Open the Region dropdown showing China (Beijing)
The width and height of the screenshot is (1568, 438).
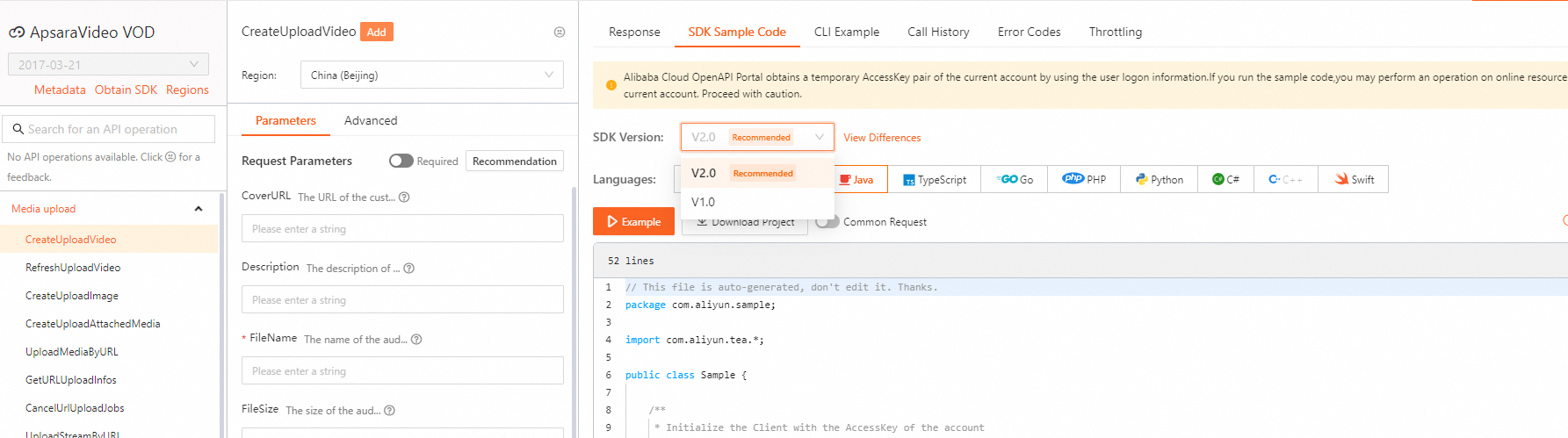[x=431, y=75]
